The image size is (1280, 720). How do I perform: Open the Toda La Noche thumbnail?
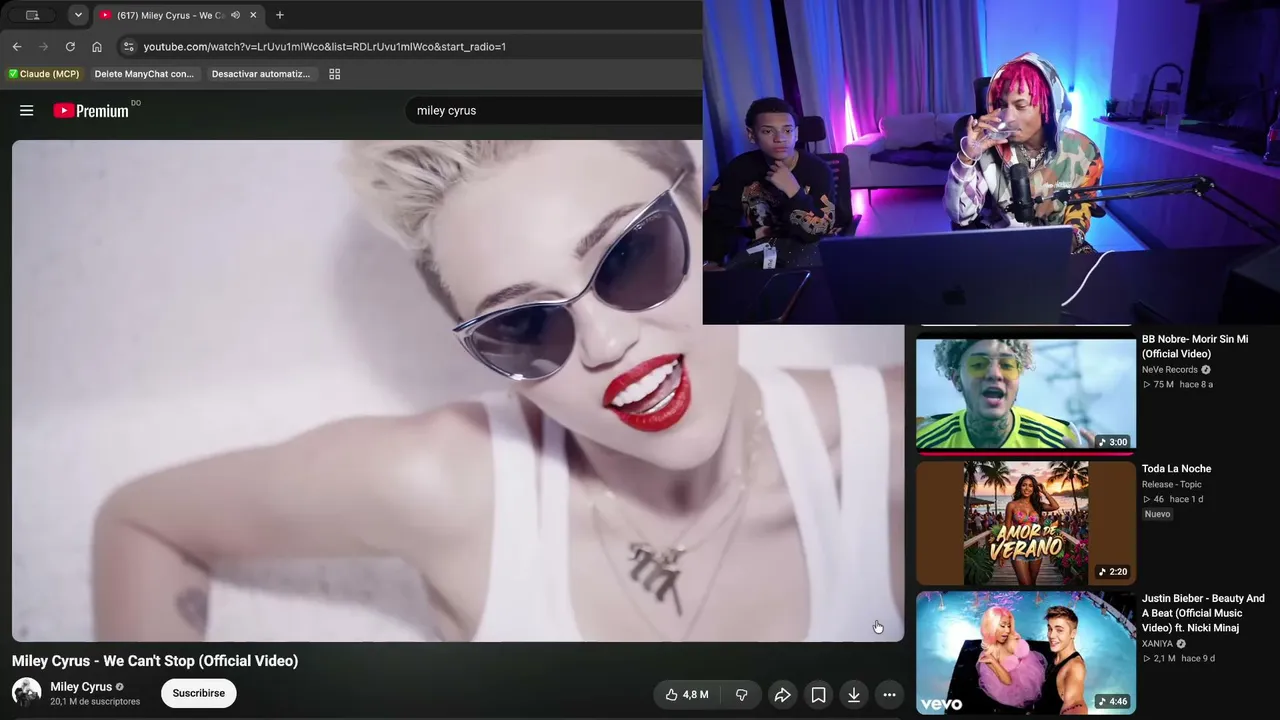(x=1026, y=523)
